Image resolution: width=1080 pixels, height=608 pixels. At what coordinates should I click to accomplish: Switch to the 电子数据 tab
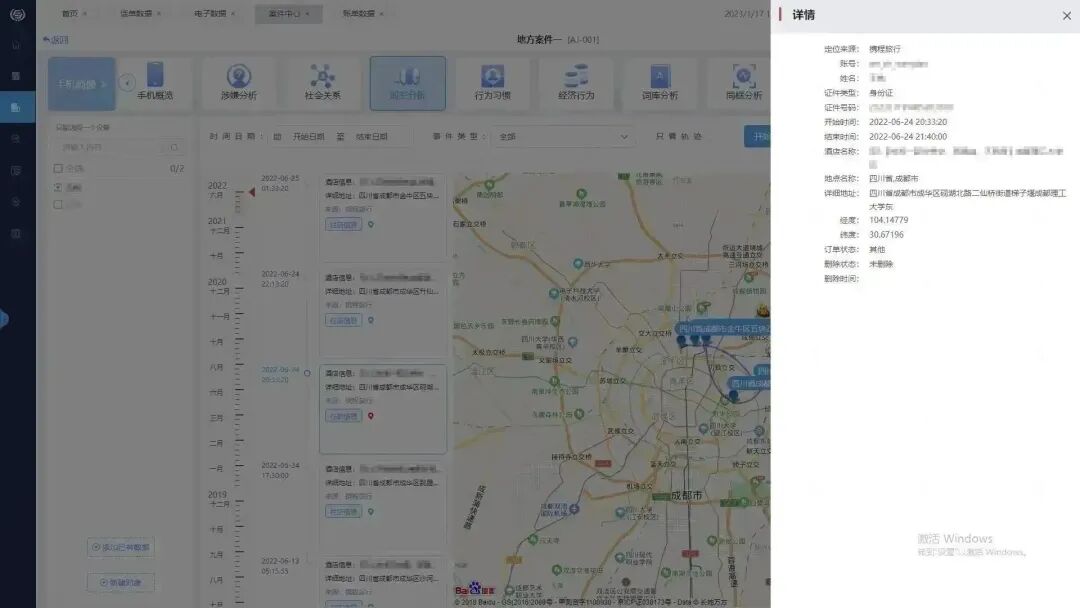(x=216, y=14)
